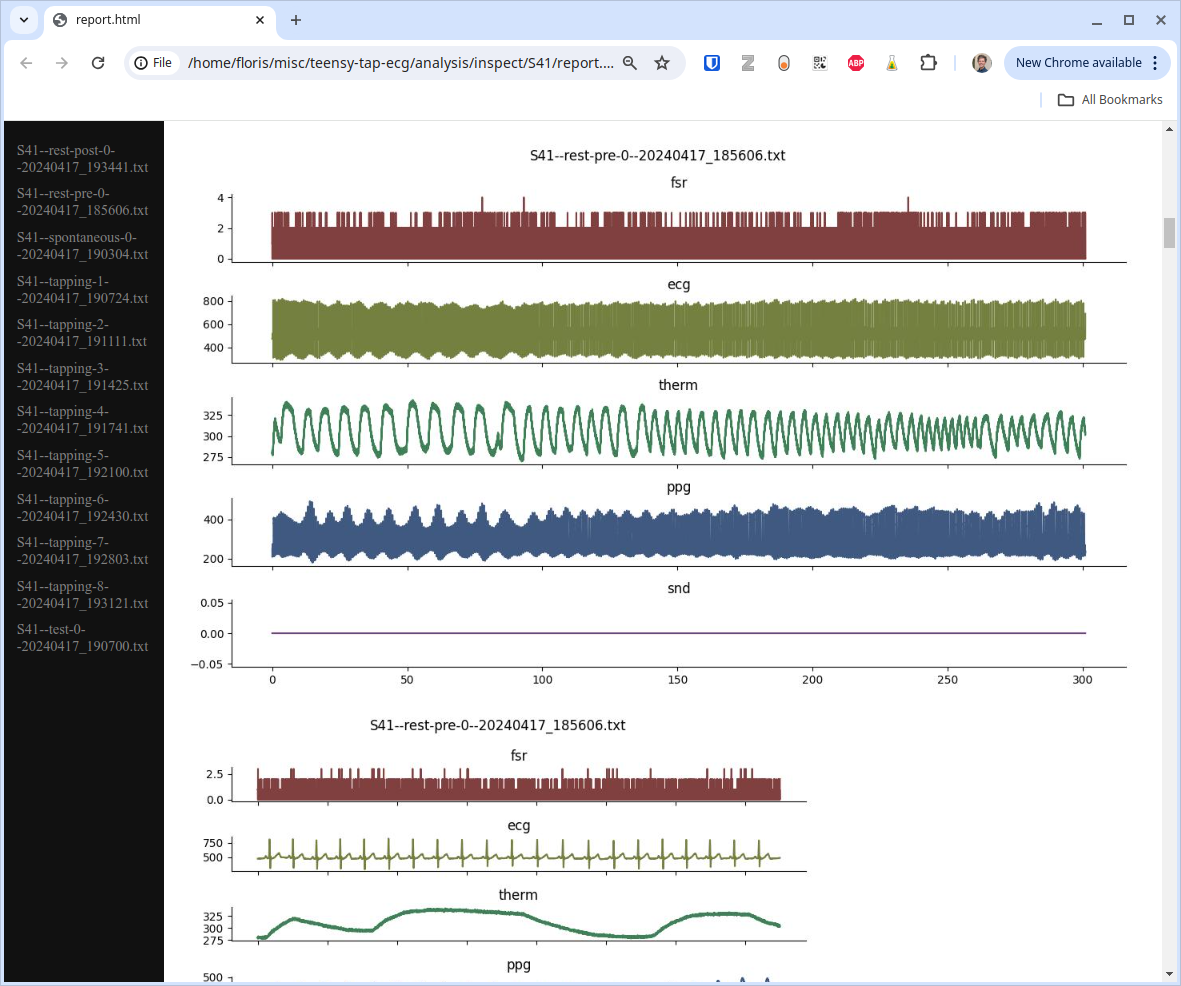The image size is (1181, 986).
Task: Click the upper therm breathing waveform plot
Action: click(679, 430)
